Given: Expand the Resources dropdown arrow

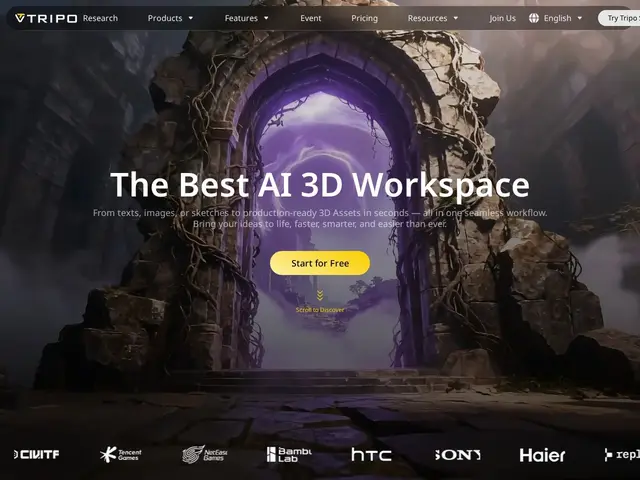Looking at the screenshot, I should tap(456, 18).
